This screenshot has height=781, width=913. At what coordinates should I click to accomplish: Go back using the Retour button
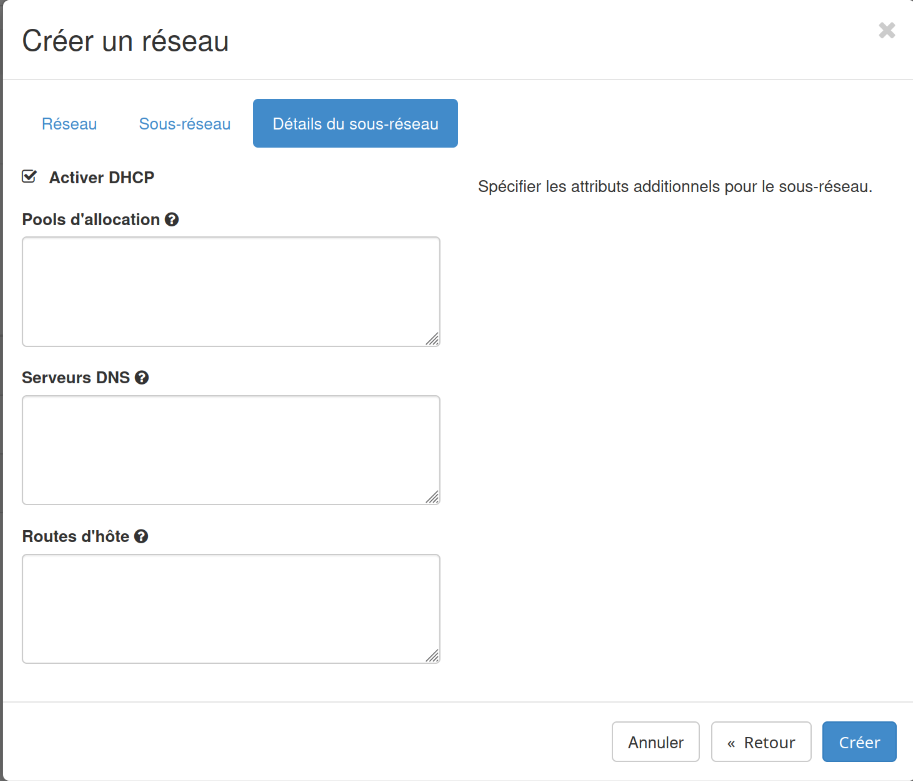(761, 742)
